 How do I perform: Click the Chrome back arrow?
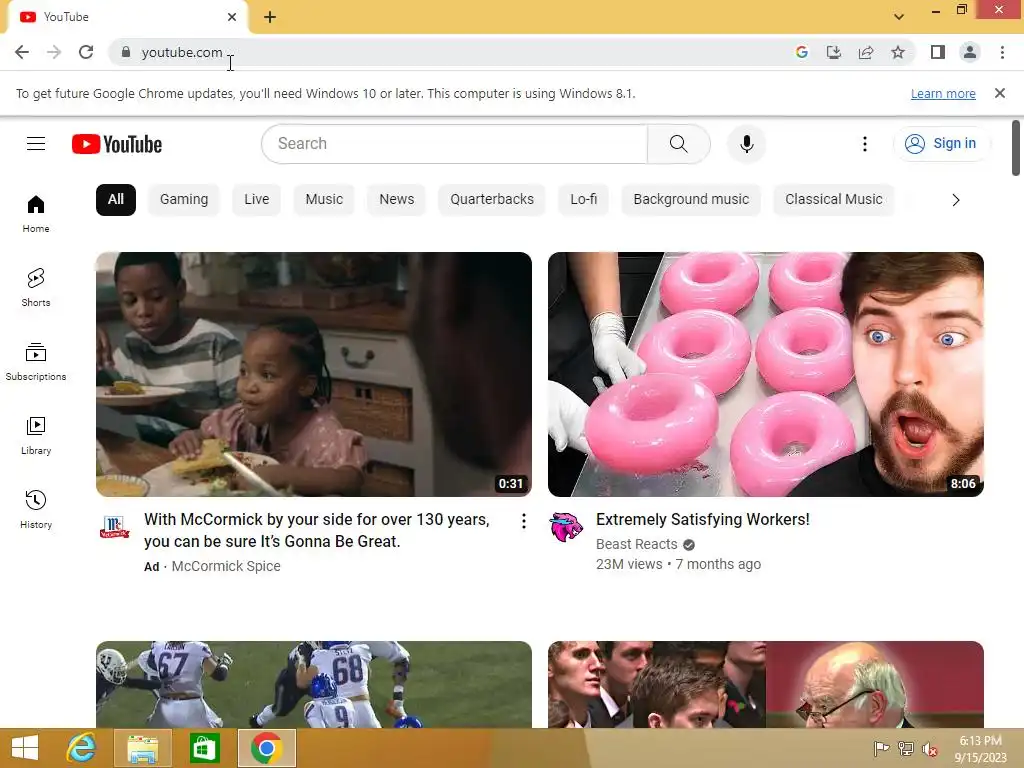point(22,52)
